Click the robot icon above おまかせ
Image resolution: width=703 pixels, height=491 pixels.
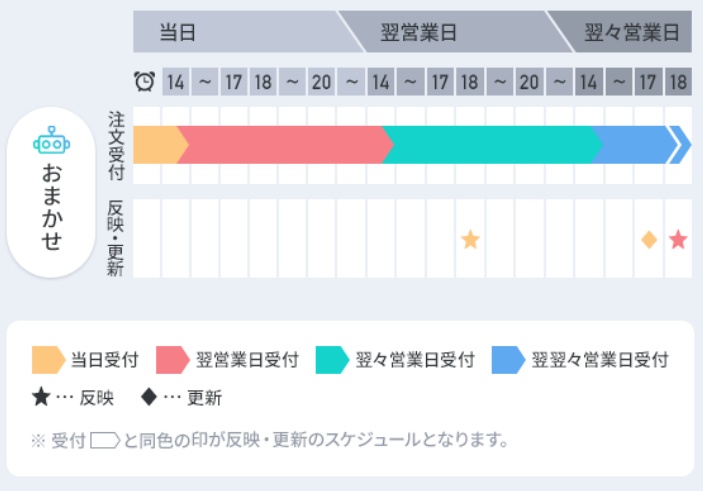52,140
